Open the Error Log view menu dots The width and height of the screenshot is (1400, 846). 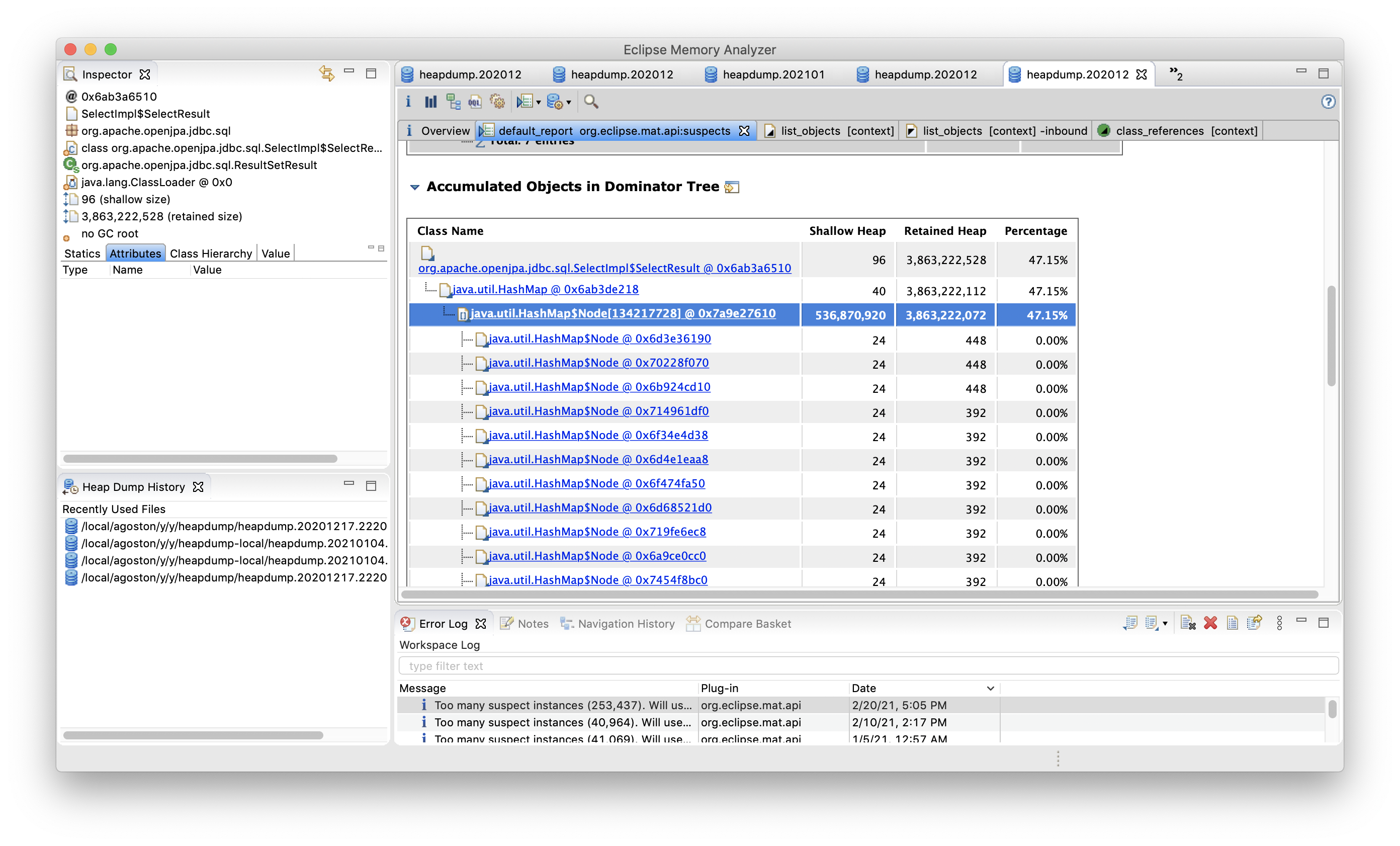pos(1279,623)
